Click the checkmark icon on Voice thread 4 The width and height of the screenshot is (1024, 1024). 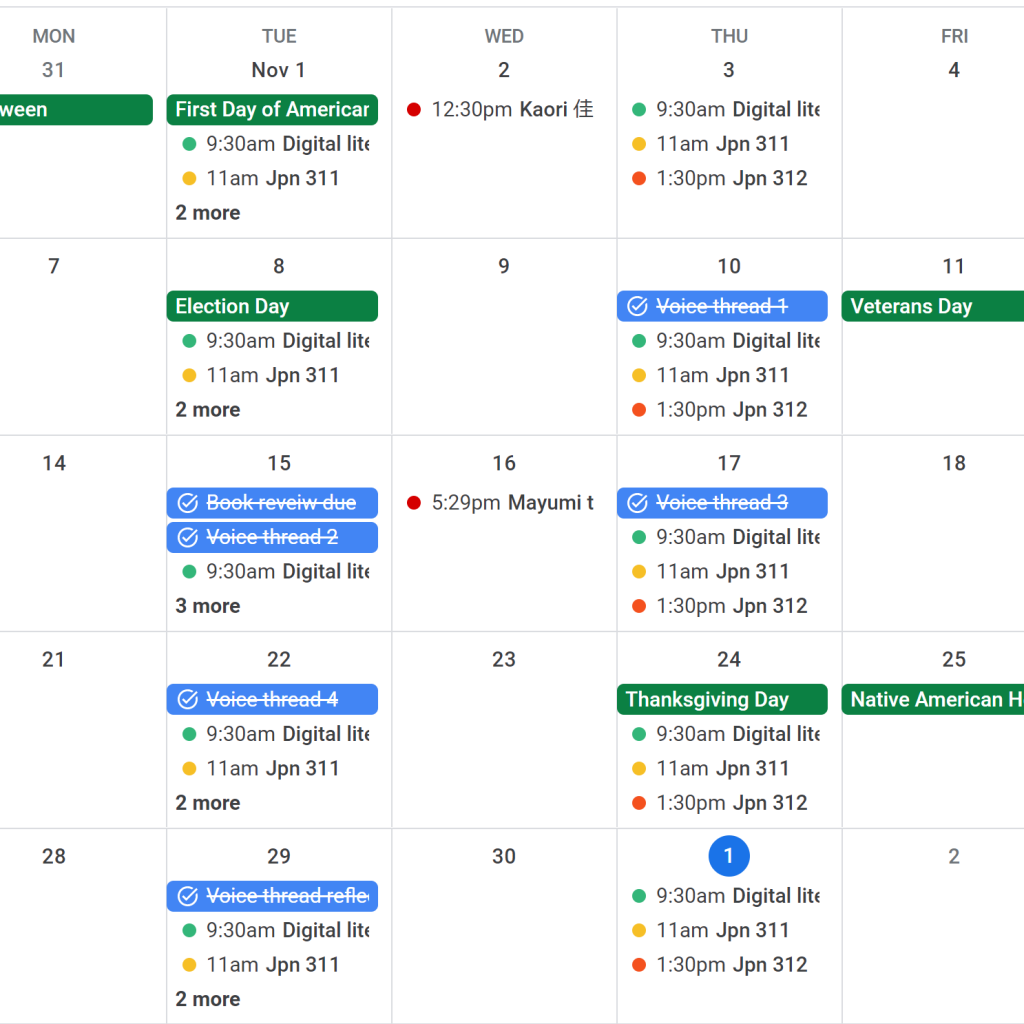187,699
